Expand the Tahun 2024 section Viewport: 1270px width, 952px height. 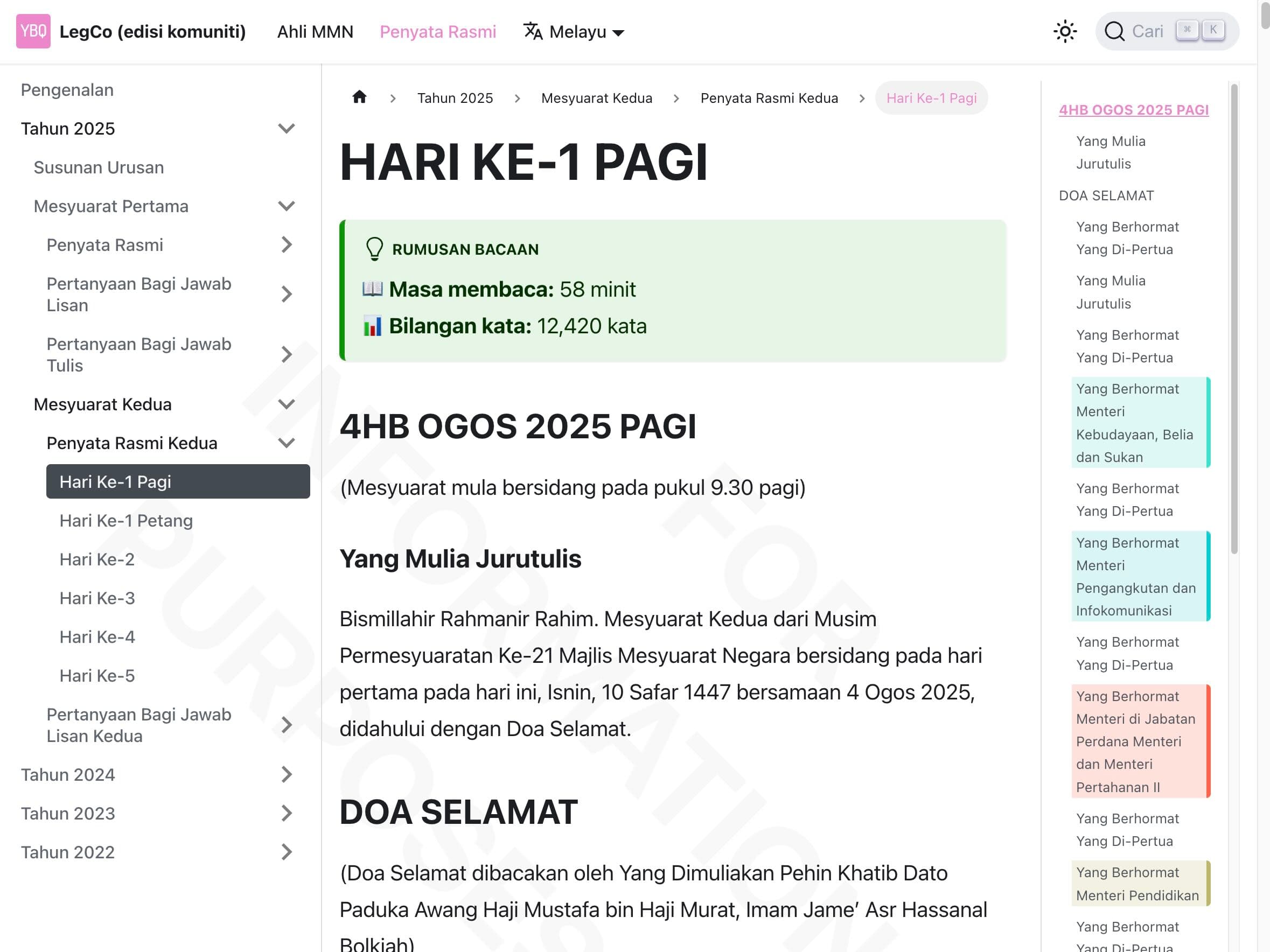(x=286, y=775)
